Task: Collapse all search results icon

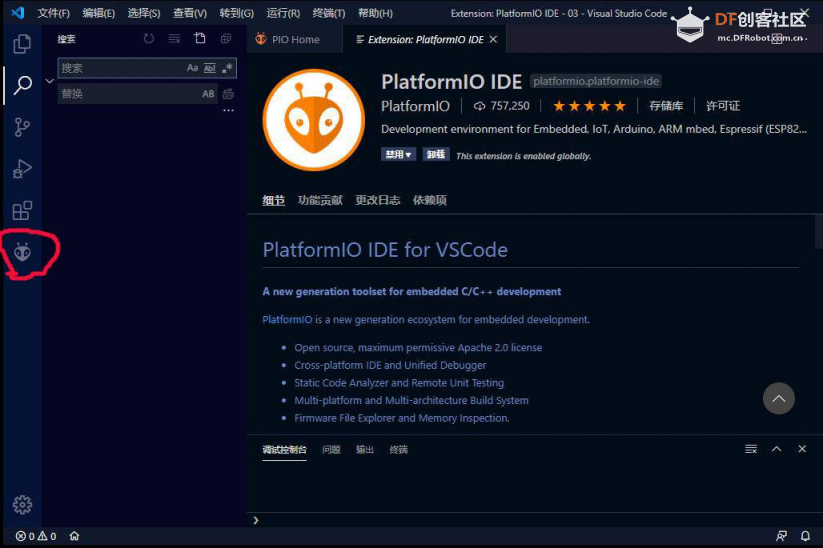Action: (226, 38)
